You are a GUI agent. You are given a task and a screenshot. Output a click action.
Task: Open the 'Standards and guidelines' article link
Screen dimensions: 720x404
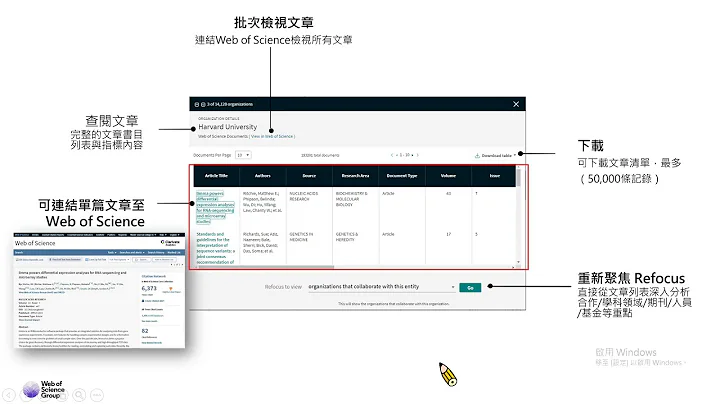tap(215, 248)
